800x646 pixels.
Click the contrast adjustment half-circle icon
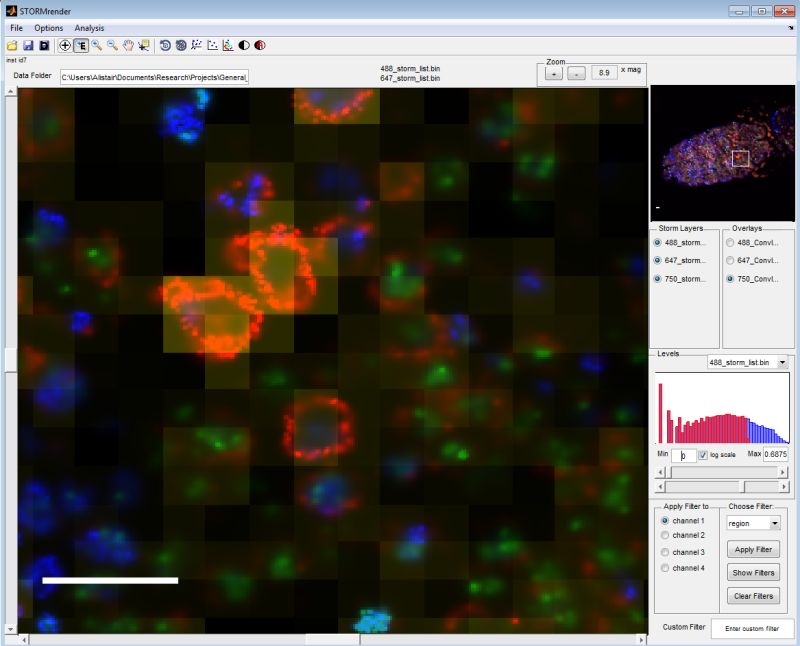244,46
